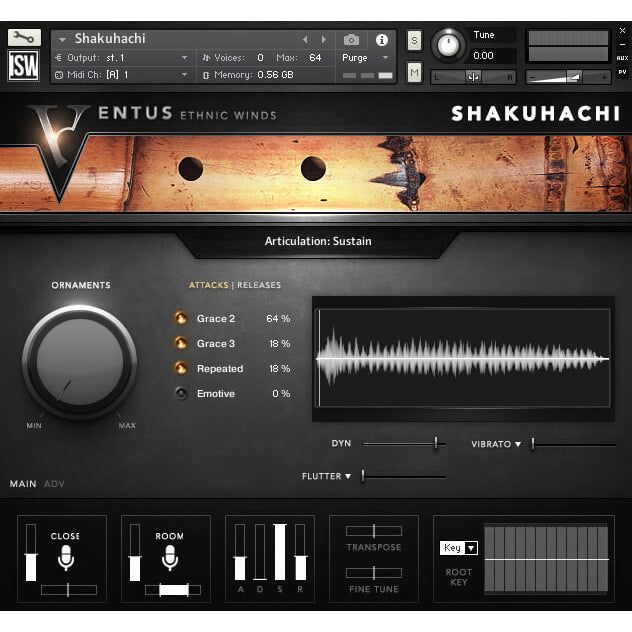Screen dimensions: 632x632
Task: Adjust the instrument volume slider
Action: (568, 77)
